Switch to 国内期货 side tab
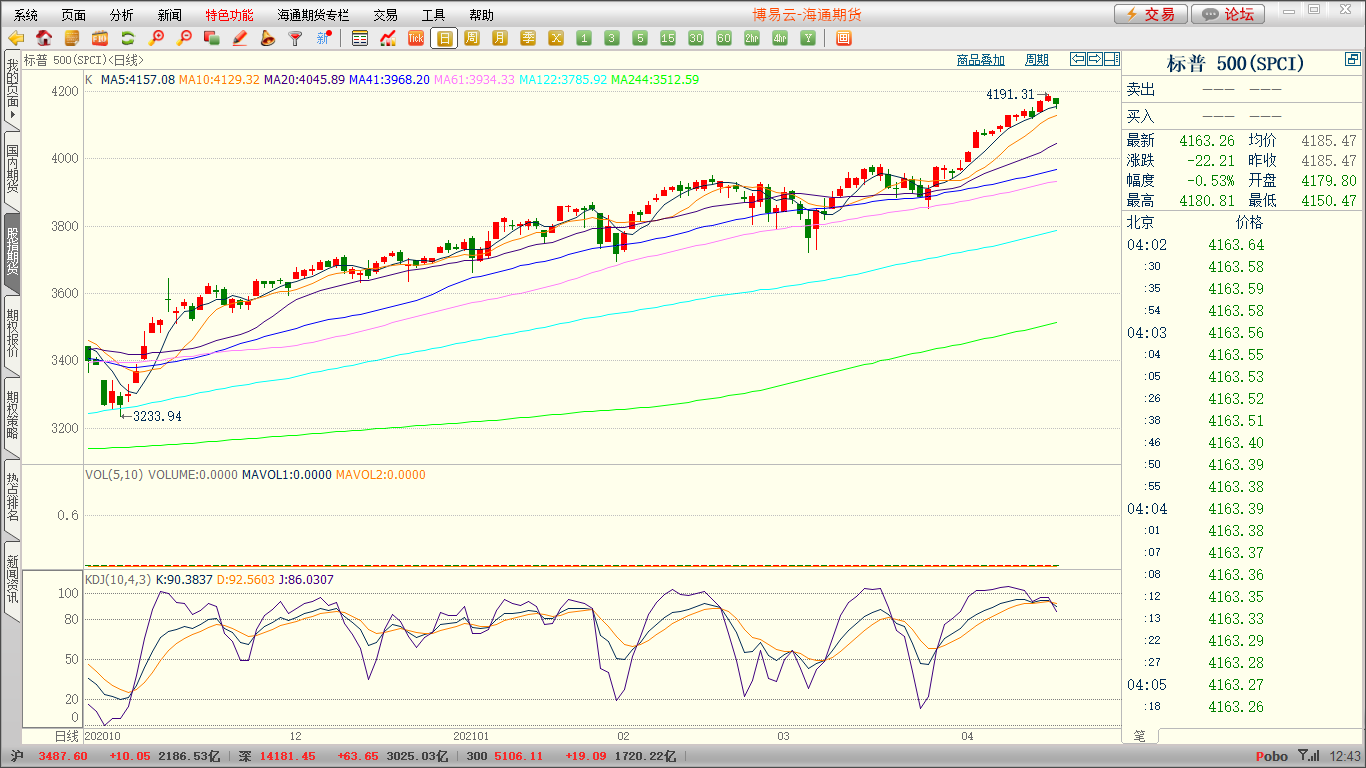Viewport: 1366px width, 768px height. (12, 170)
